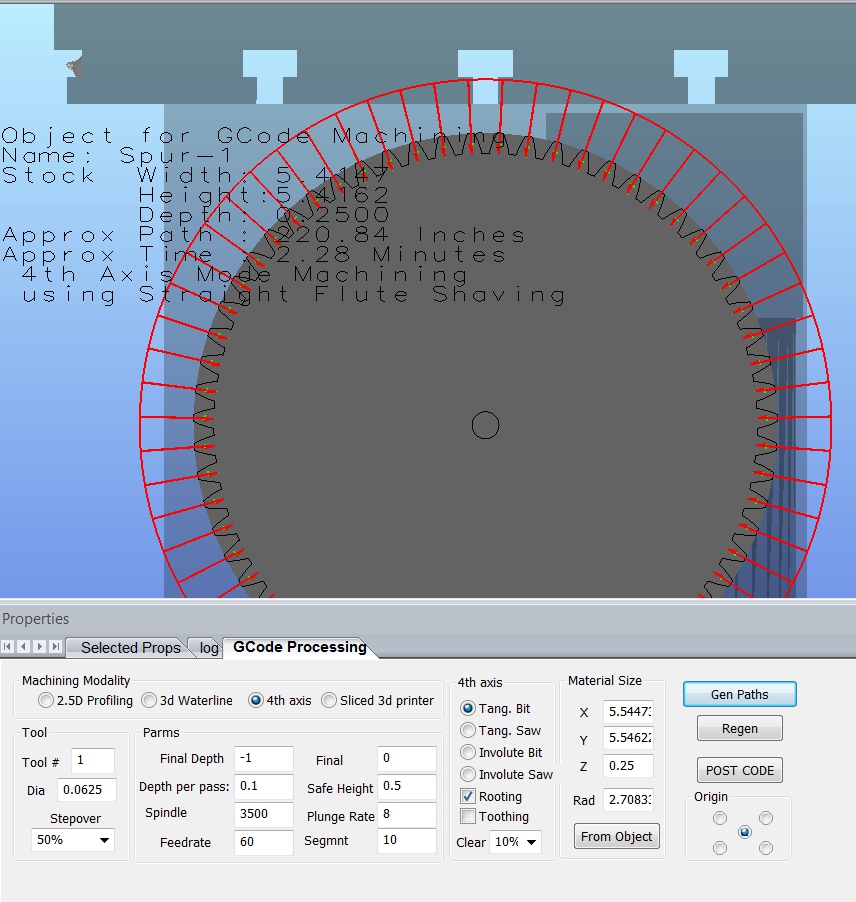Click the next-tab scroll arrow icon

pyautogui.click(x=40, y=647)
